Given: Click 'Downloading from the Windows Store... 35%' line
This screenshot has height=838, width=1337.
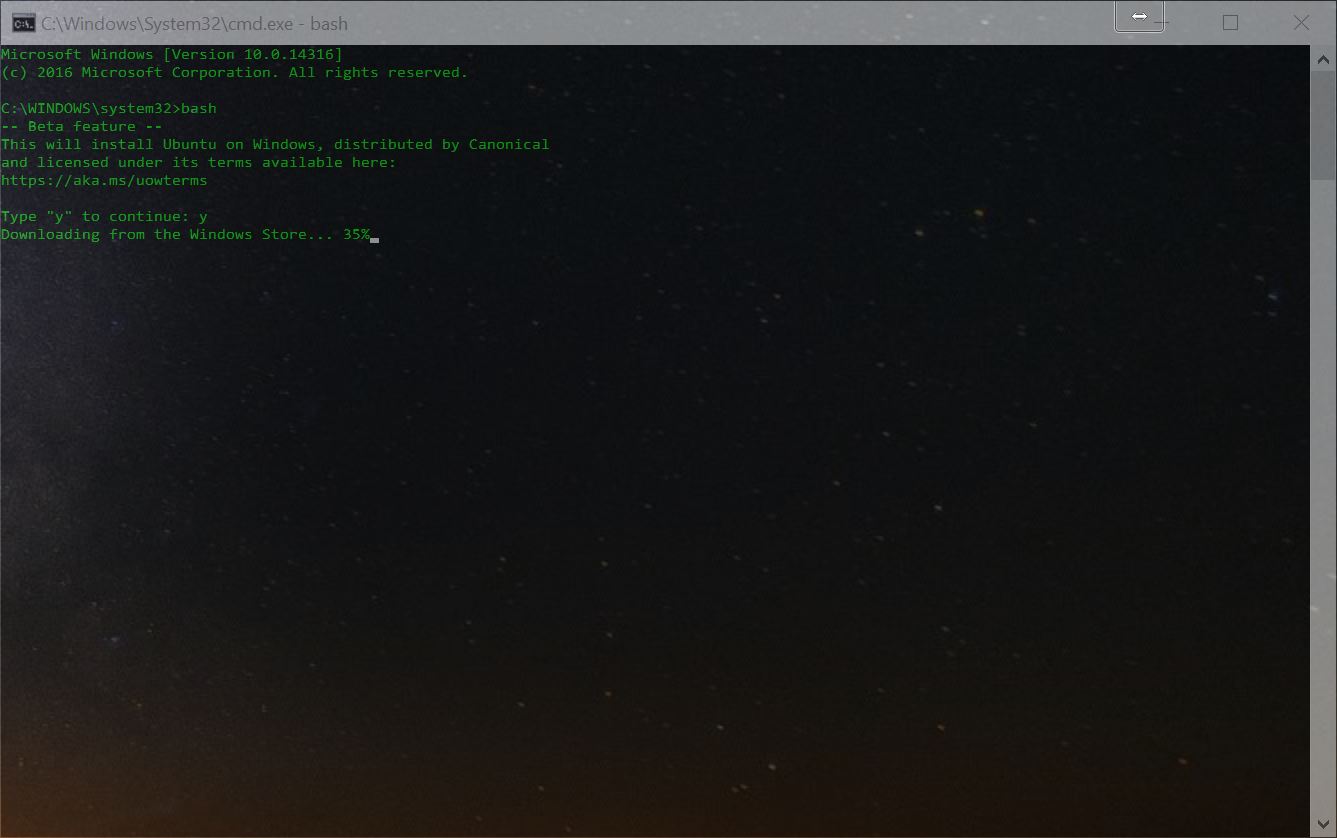Looking at the screenshot, I should (x=185, y=234).
